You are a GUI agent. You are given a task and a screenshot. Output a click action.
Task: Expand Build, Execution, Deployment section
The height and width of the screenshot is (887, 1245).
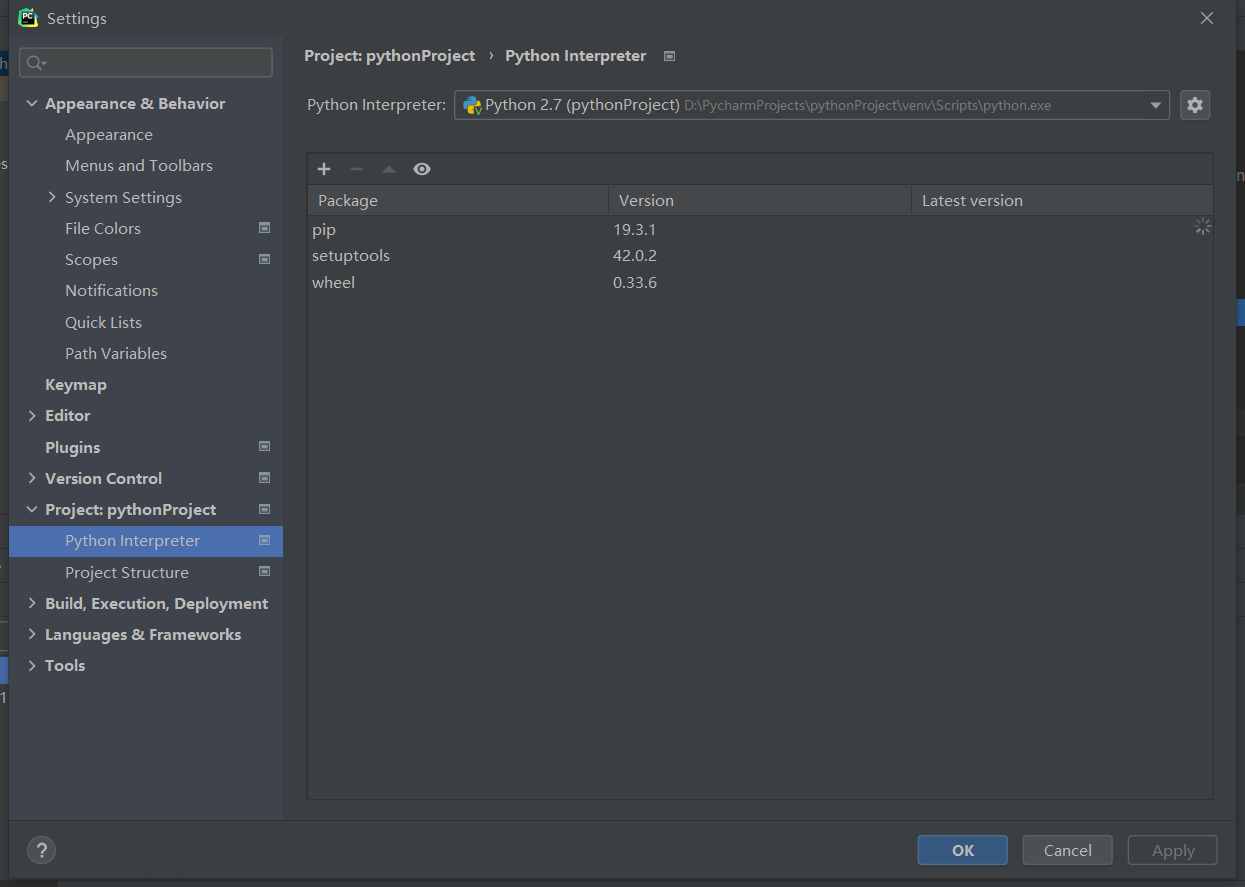[32, 603]
